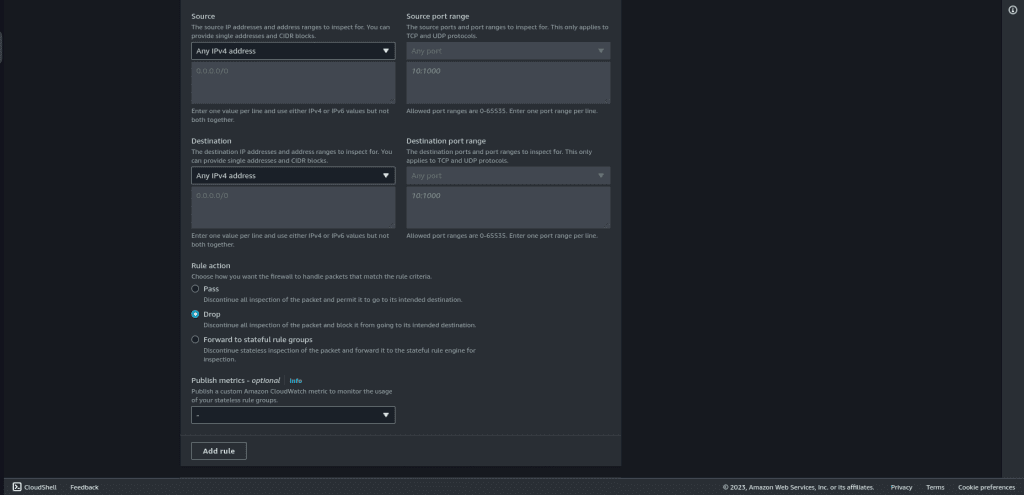Open the Destination address type dropdown
Image resolution: width=1024 pixels, height=495 pixels.
(293, 176)
